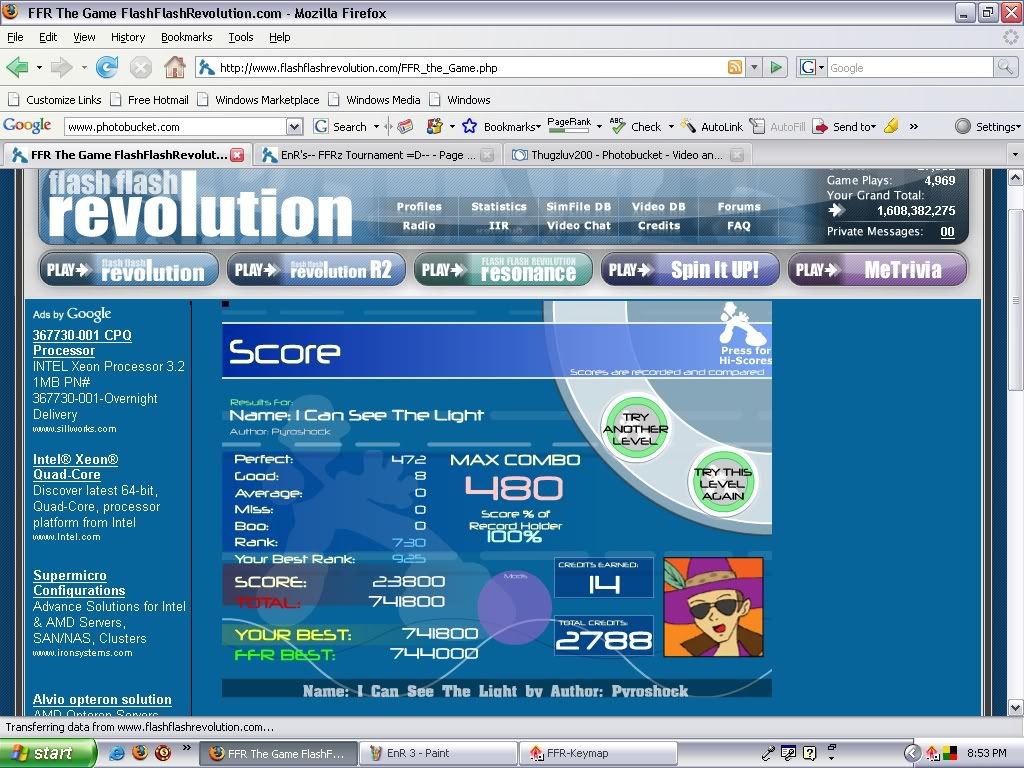Click the Google toolbar highlighter icon
Viewport: 1024px width, 768px height.
tap(891, 127)
